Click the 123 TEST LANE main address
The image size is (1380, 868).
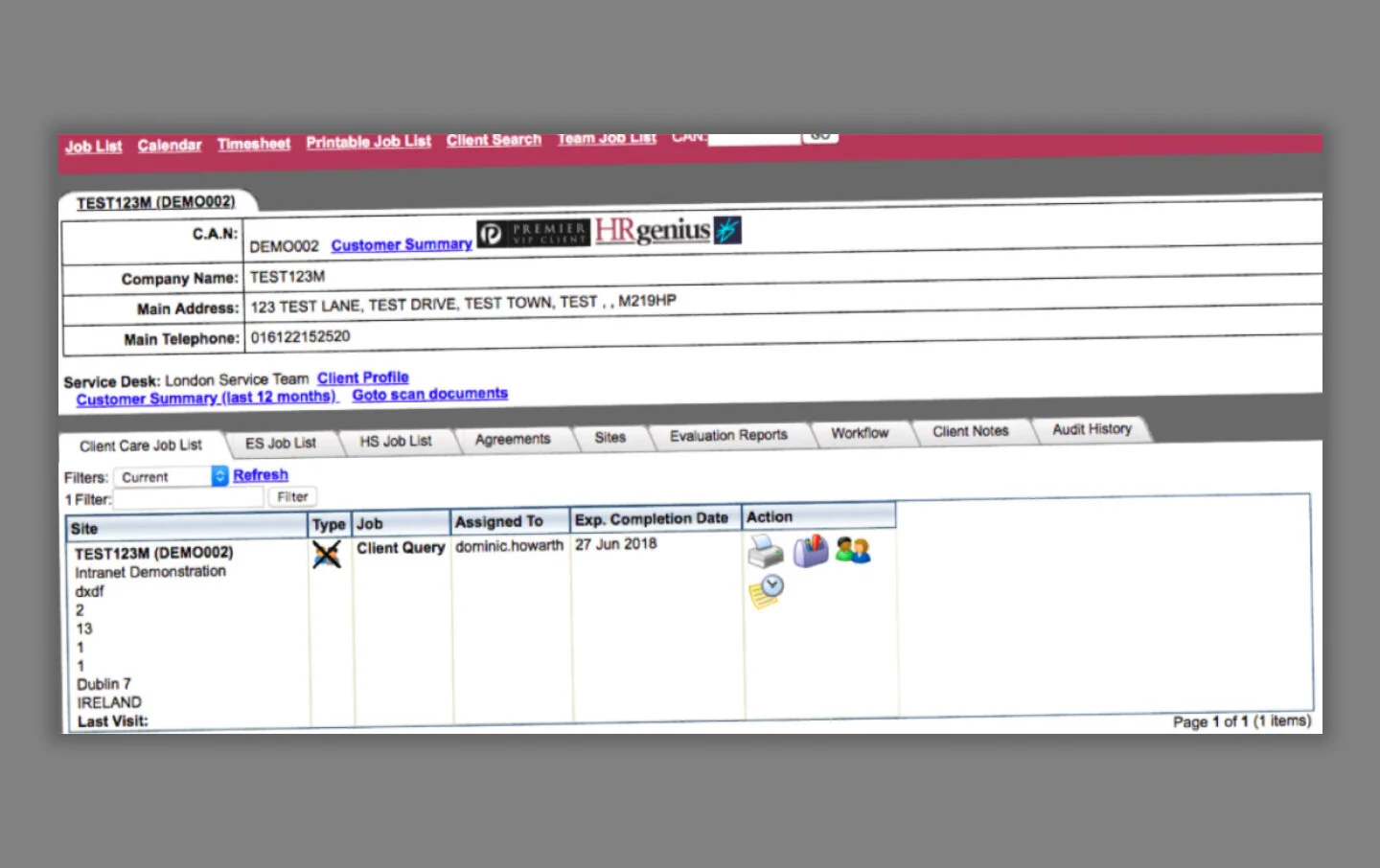click(x=464, y=304)
